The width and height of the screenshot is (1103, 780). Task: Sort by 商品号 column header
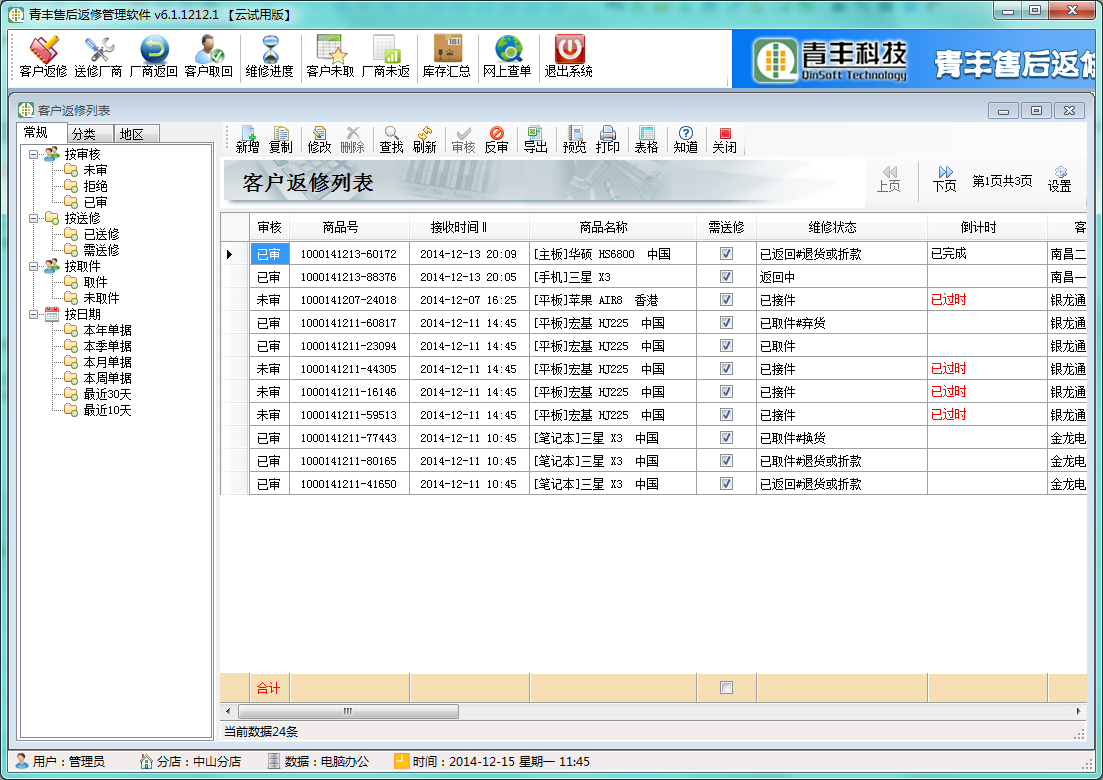tap(349, 227)
